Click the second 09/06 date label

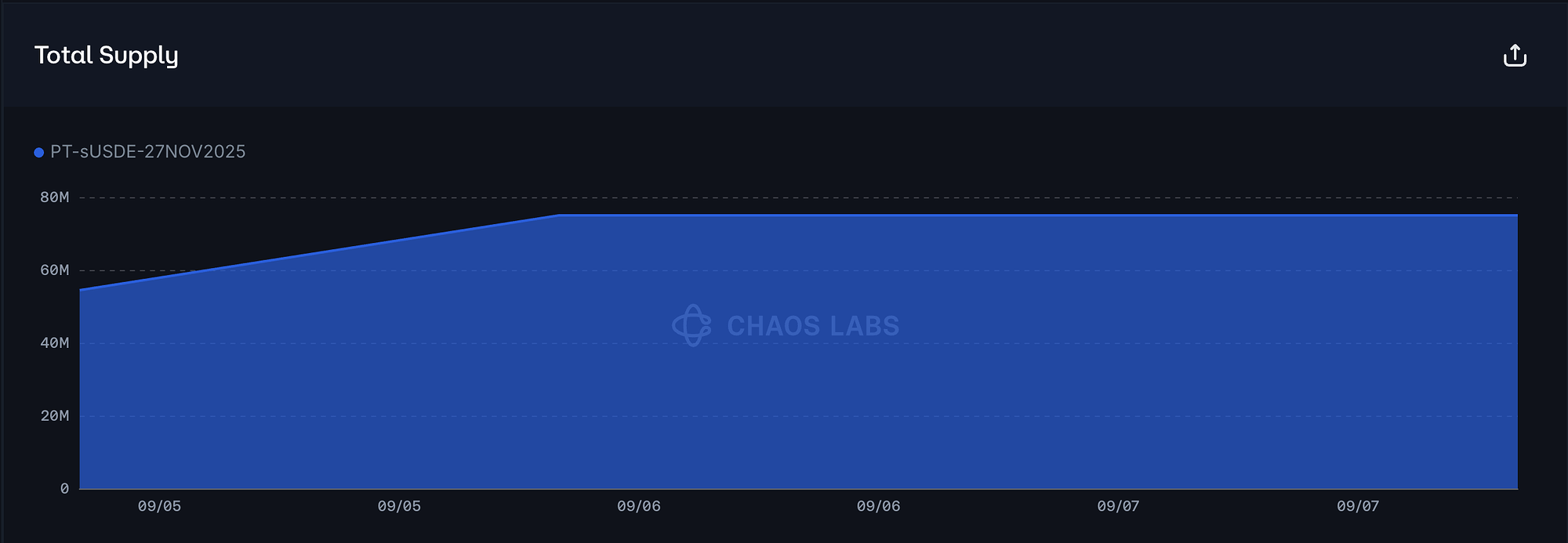pyautogui.click(x=878, y=506)
